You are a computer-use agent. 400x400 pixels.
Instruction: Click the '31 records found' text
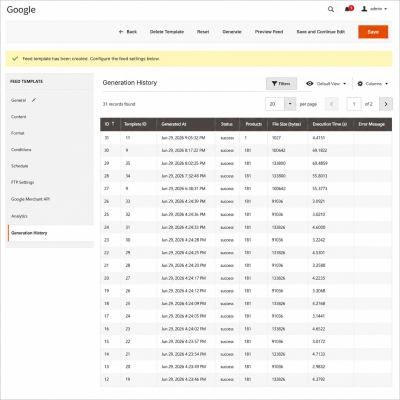(x=119, y=104)
